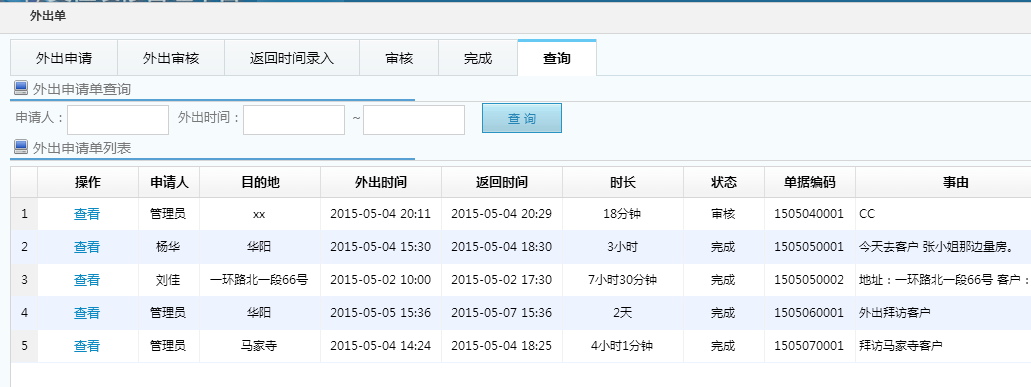Open 查看 link for row 1
The image size is (1031, 387).
pos(87,214)
